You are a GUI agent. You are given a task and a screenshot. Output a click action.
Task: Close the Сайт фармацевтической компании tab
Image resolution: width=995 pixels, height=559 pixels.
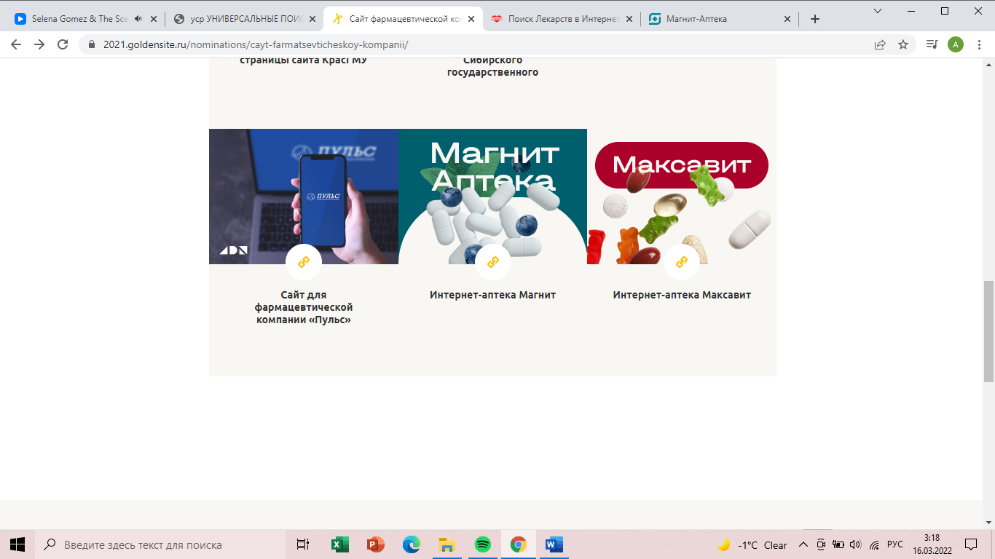point(471,19)
